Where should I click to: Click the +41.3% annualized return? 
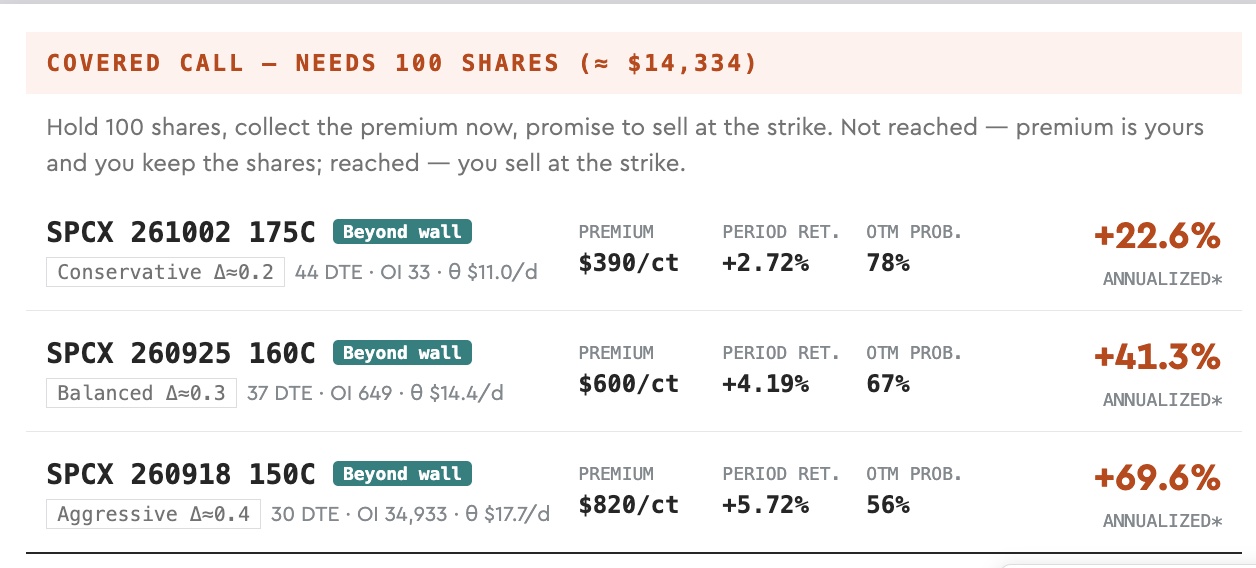[1157, 357]
